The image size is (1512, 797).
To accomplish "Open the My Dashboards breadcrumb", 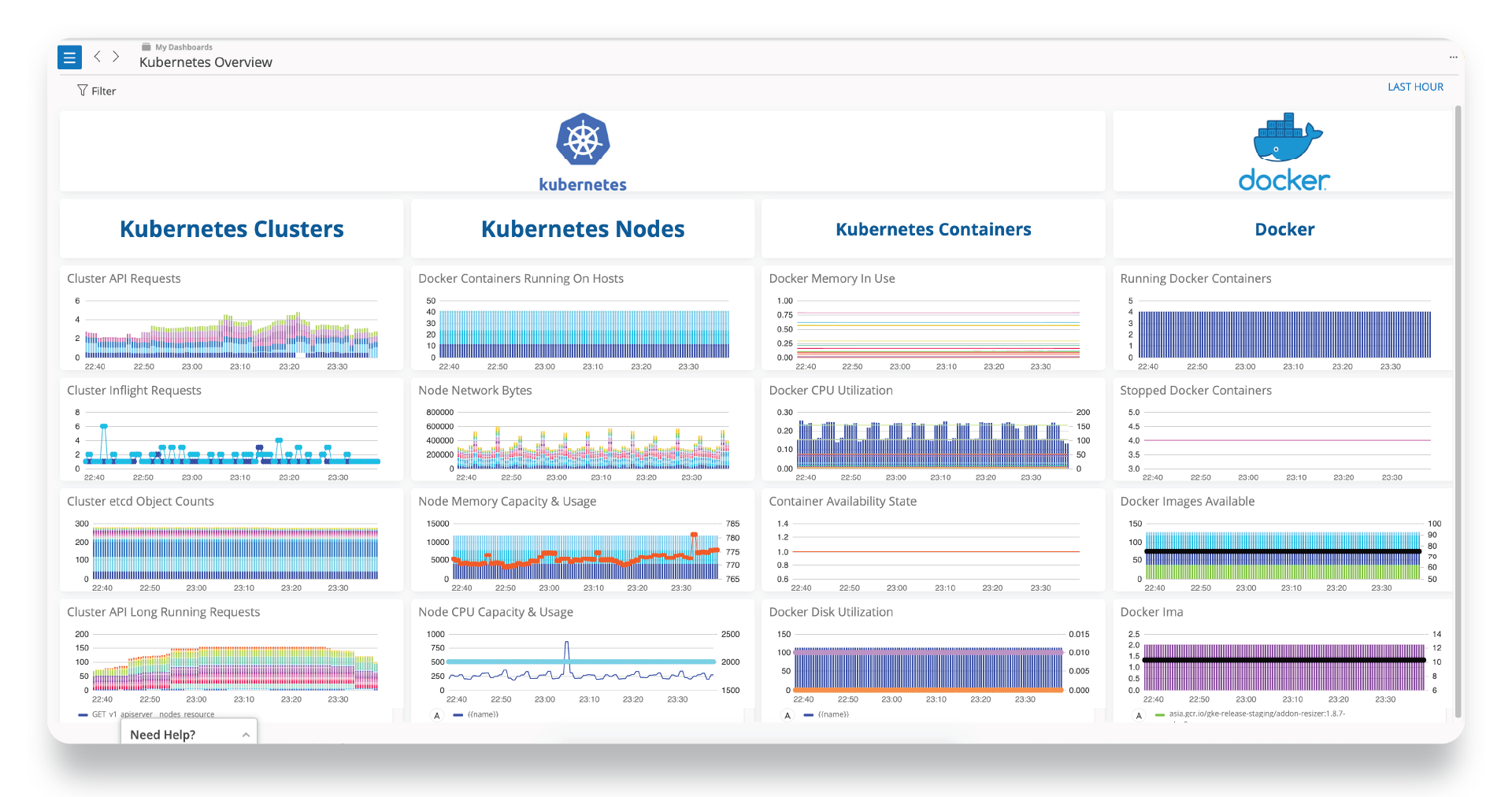I will point(183,47).
